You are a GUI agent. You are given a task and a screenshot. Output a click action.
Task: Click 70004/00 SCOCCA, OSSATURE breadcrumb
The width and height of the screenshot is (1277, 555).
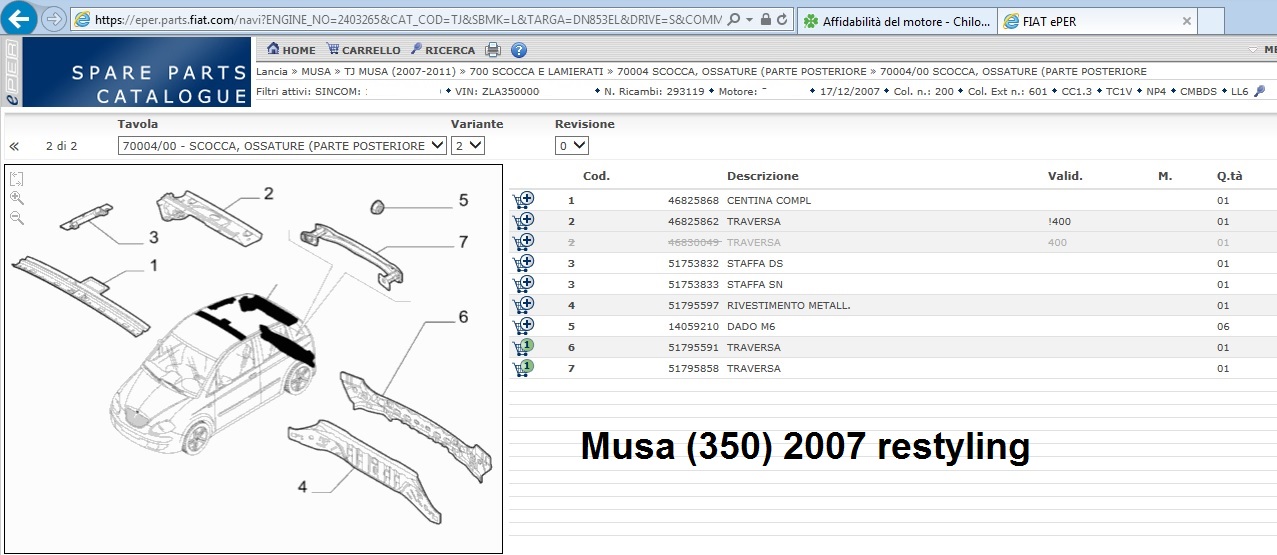1013,72
